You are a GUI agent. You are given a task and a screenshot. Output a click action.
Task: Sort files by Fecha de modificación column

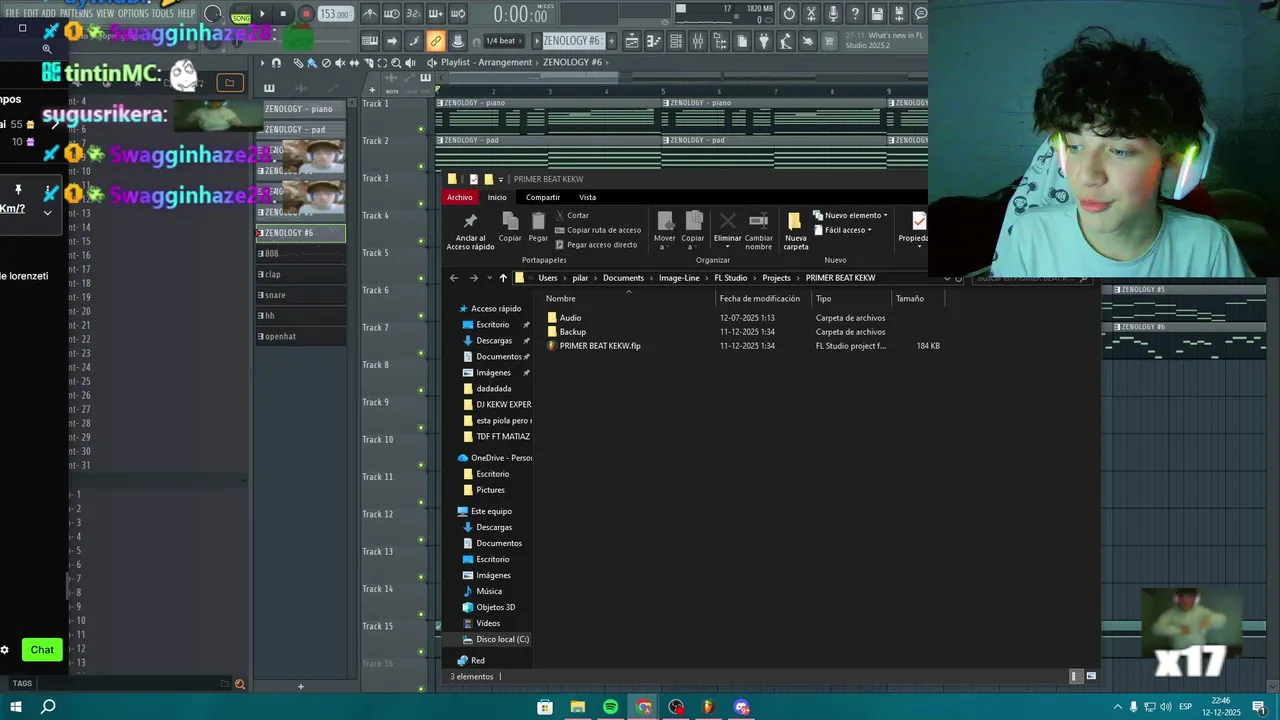(x=760, y=298)
